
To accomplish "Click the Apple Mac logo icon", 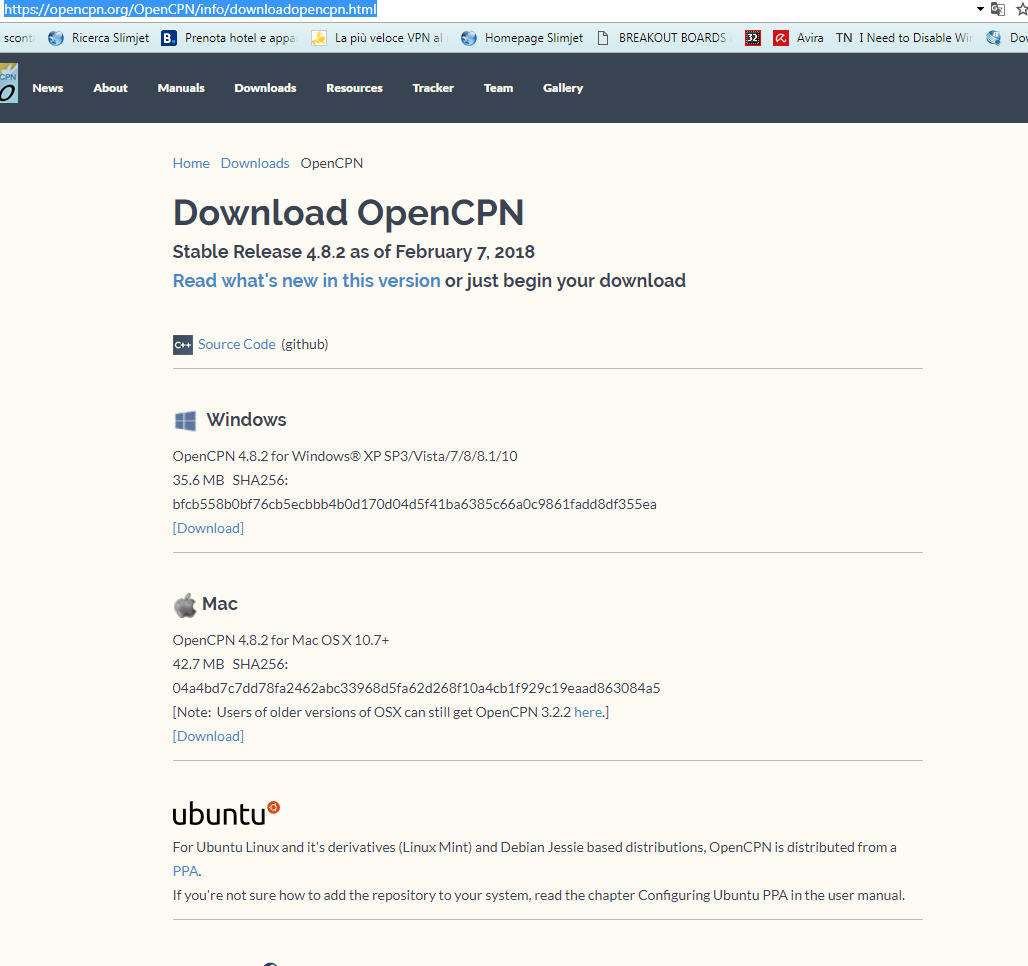I will pos(185,605).
